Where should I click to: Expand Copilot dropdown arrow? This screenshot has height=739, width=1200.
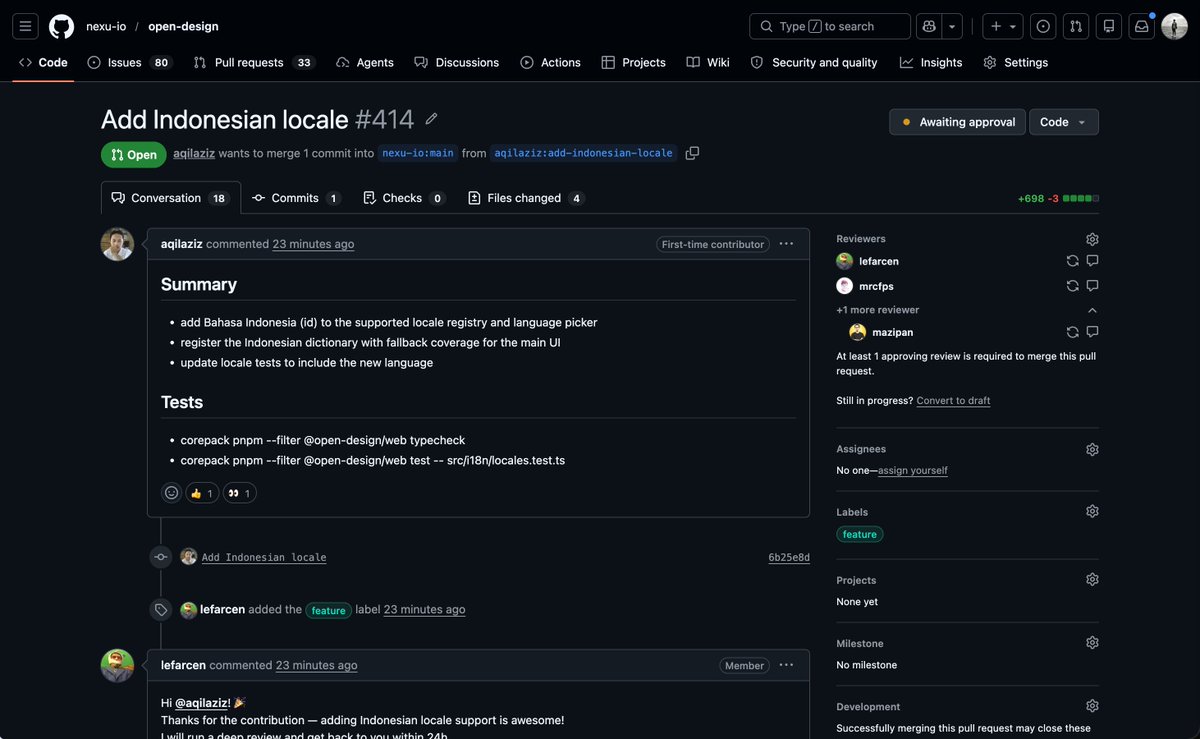pos(953,26)
